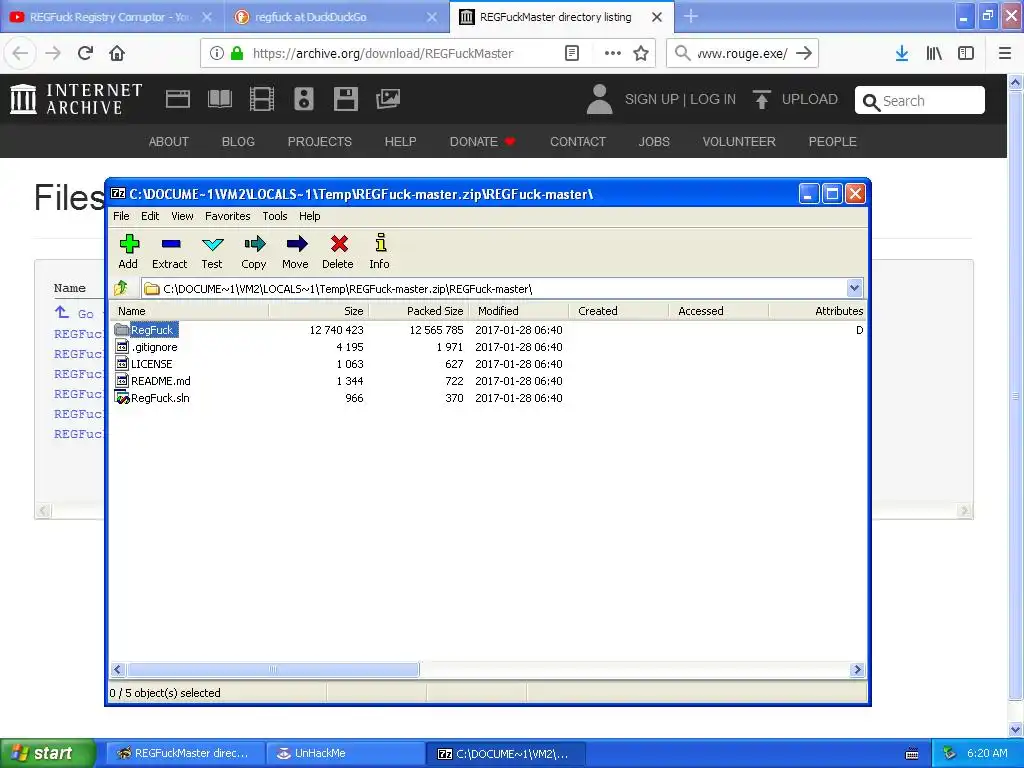Run Test on the archive
Screen dimensions: 1024x768
(212, 251)
